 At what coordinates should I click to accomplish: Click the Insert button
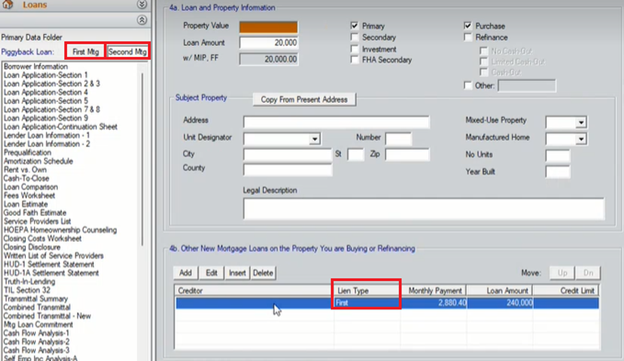pyautogui.click(x=237, y=273)
